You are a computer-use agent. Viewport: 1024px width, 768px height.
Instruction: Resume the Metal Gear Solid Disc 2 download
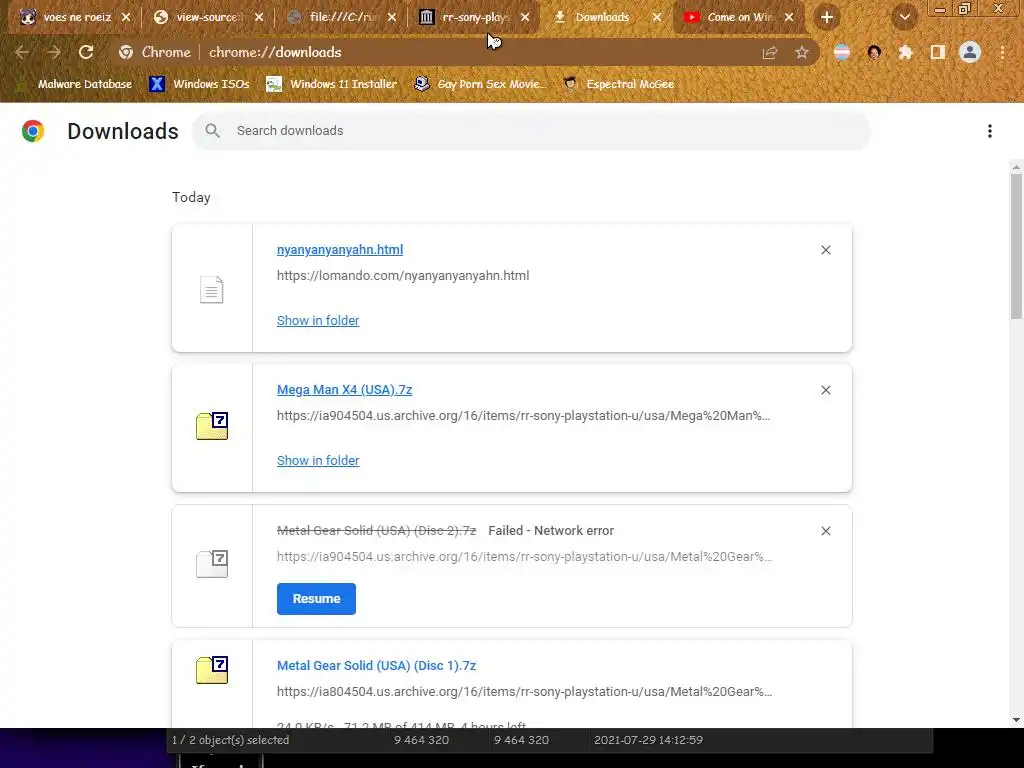(316, 599)
